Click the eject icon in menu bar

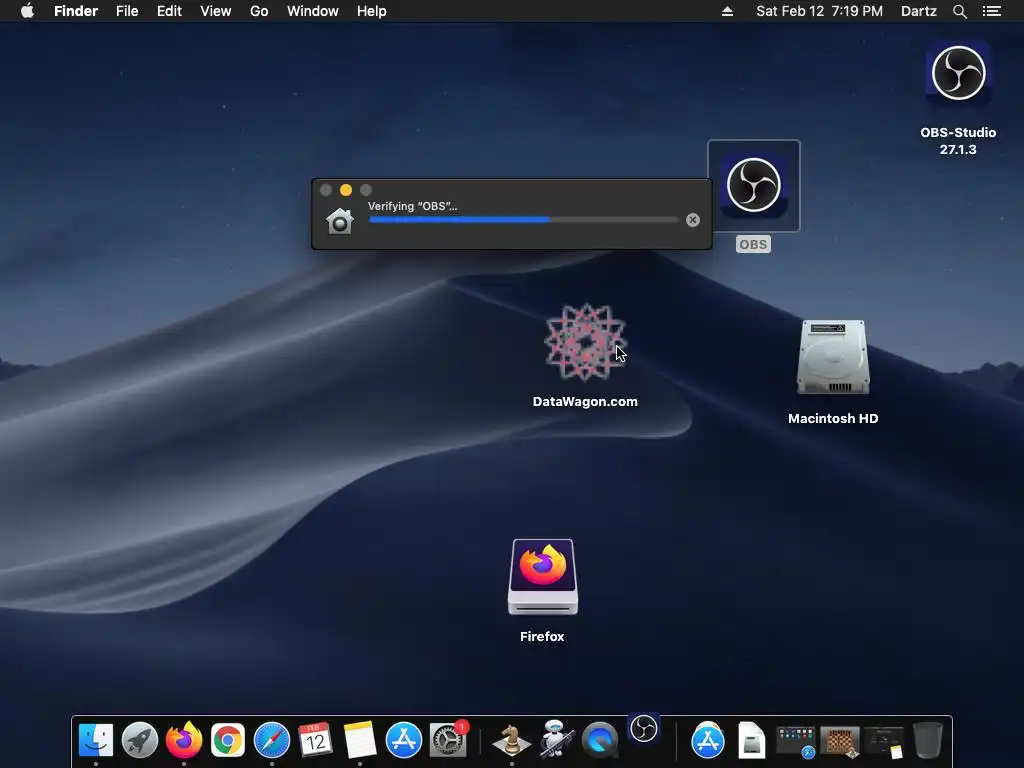pyautogui.click(x=727, y=11)
